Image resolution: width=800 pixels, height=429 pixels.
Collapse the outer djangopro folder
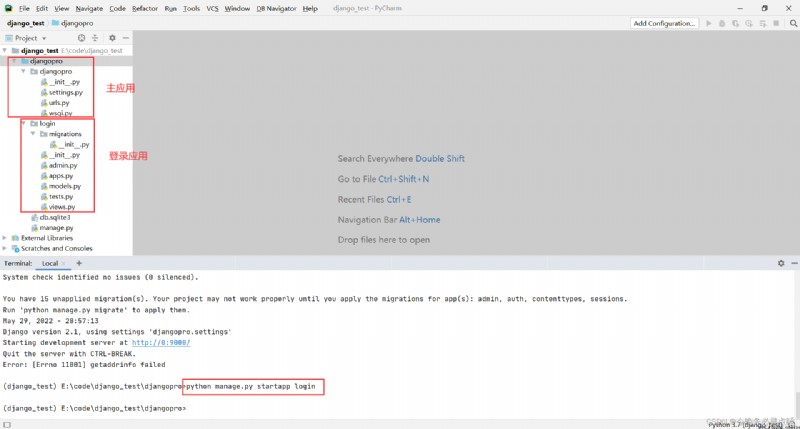(14, 61)
